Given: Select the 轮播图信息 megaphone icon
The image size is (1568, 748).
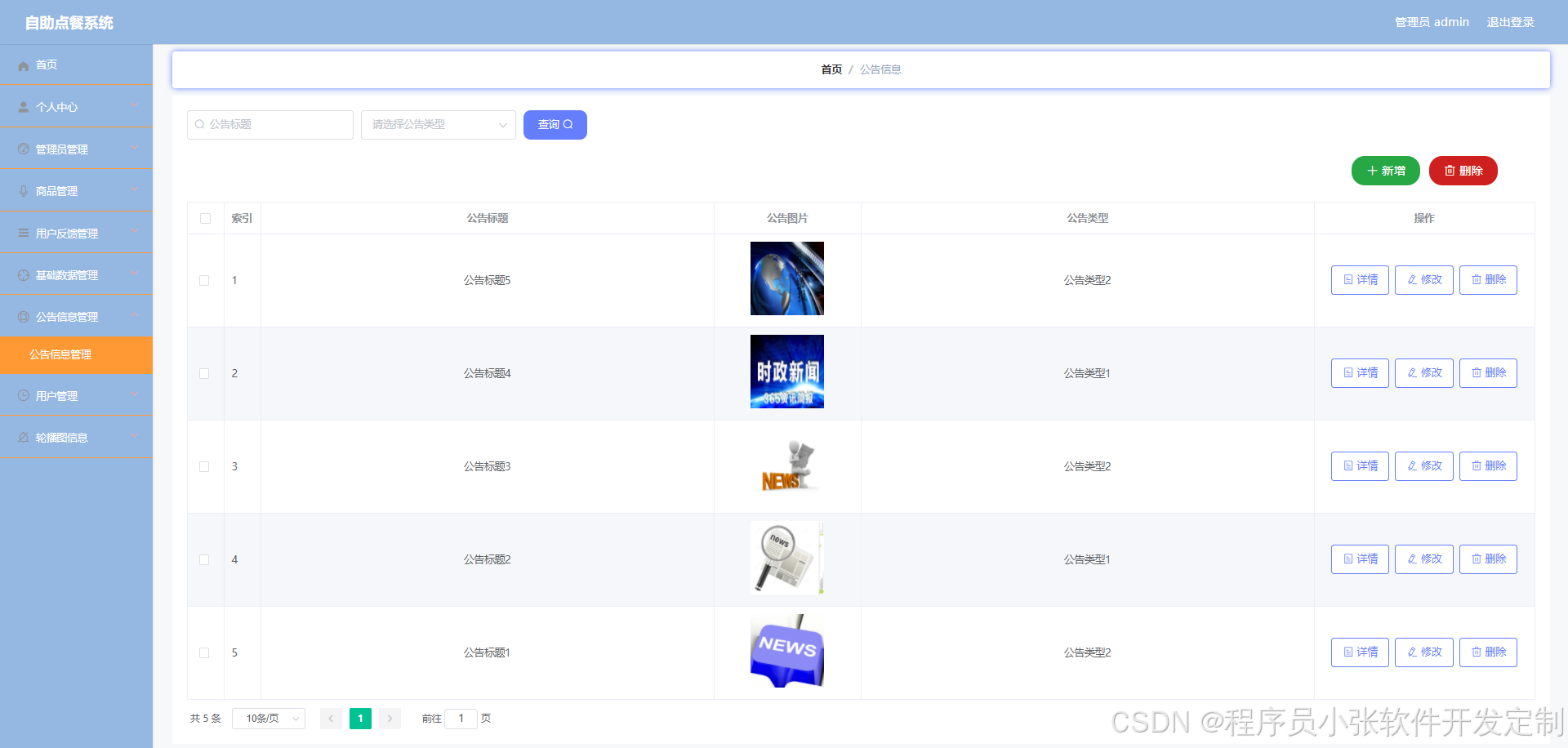Looking at the screenshot, I should [23, 437].
